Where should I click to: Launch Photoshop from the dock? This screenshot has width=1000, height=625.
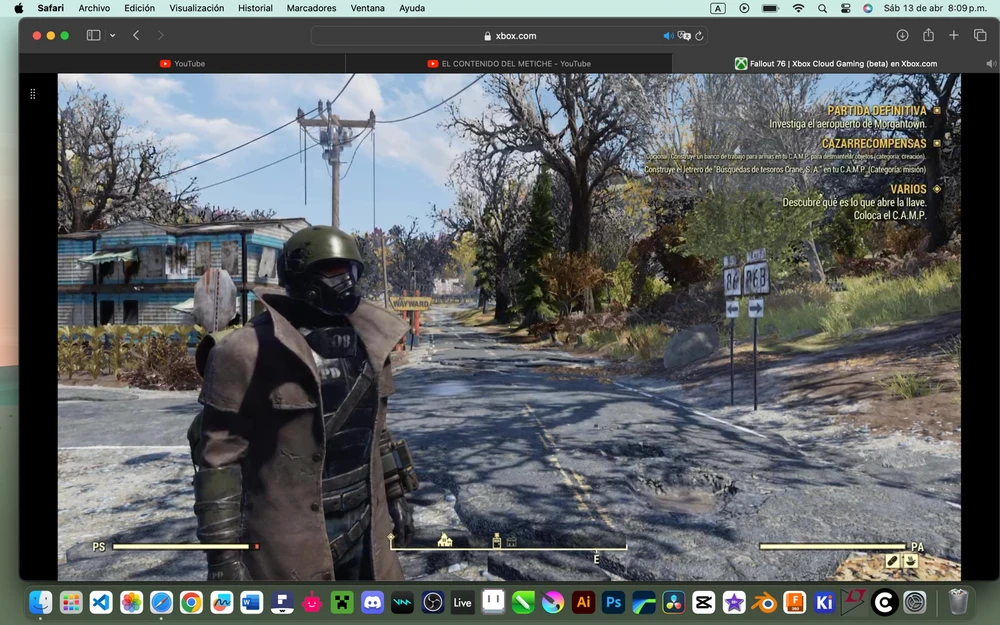(613, 602)
